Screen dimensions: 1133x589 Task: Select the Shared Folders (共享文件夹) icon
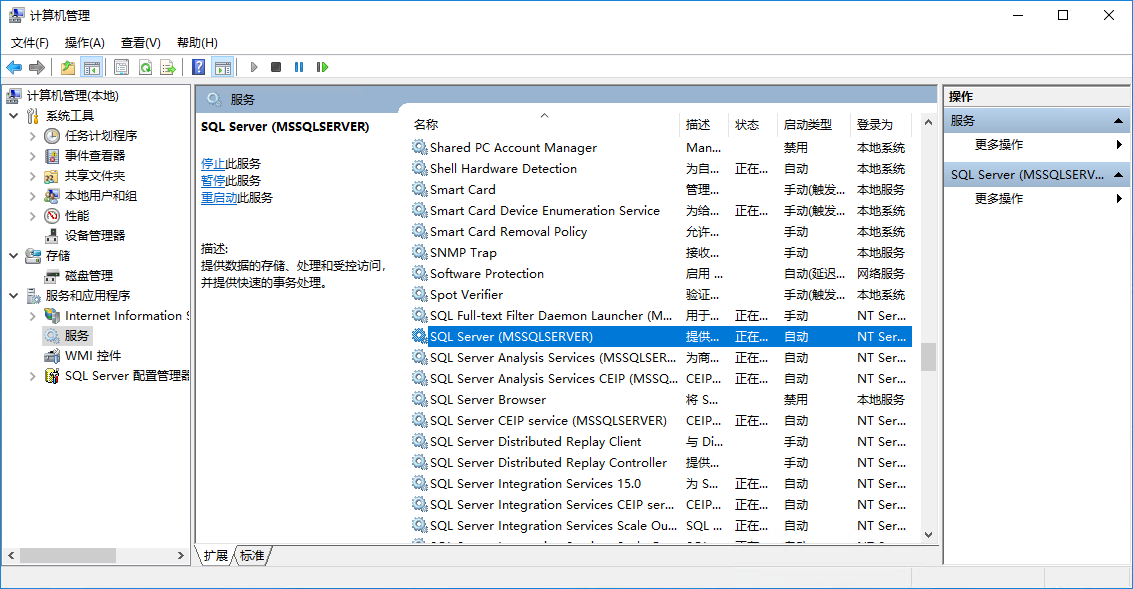52,176
